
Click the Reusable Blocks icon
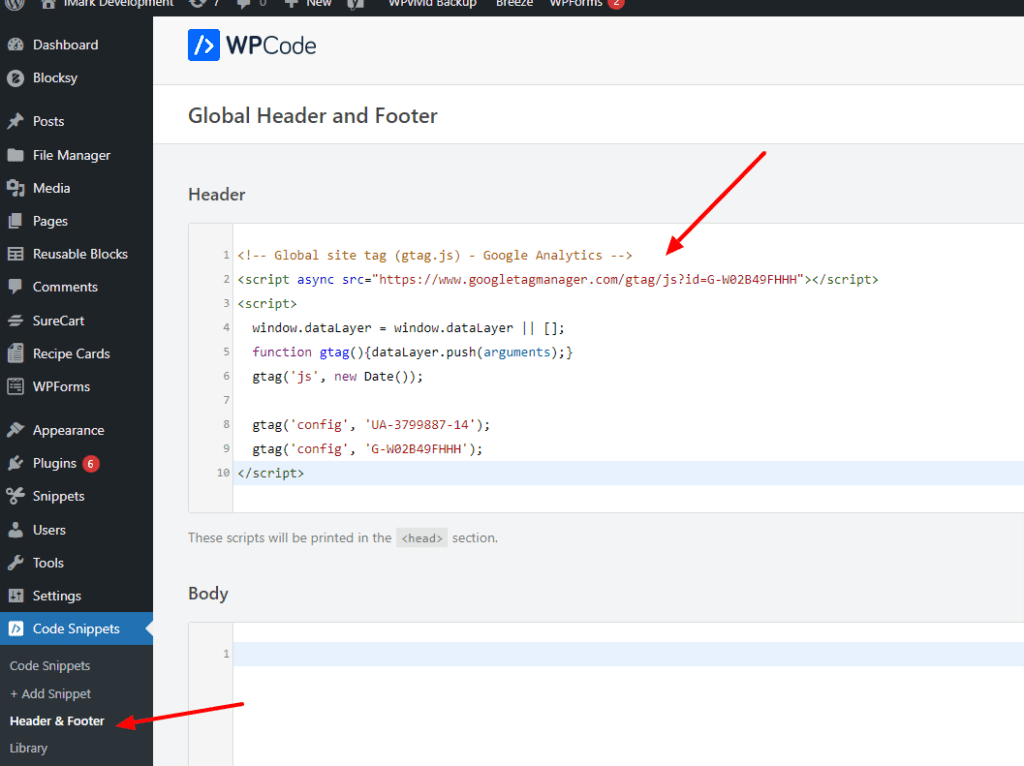[x=16, y=254]
